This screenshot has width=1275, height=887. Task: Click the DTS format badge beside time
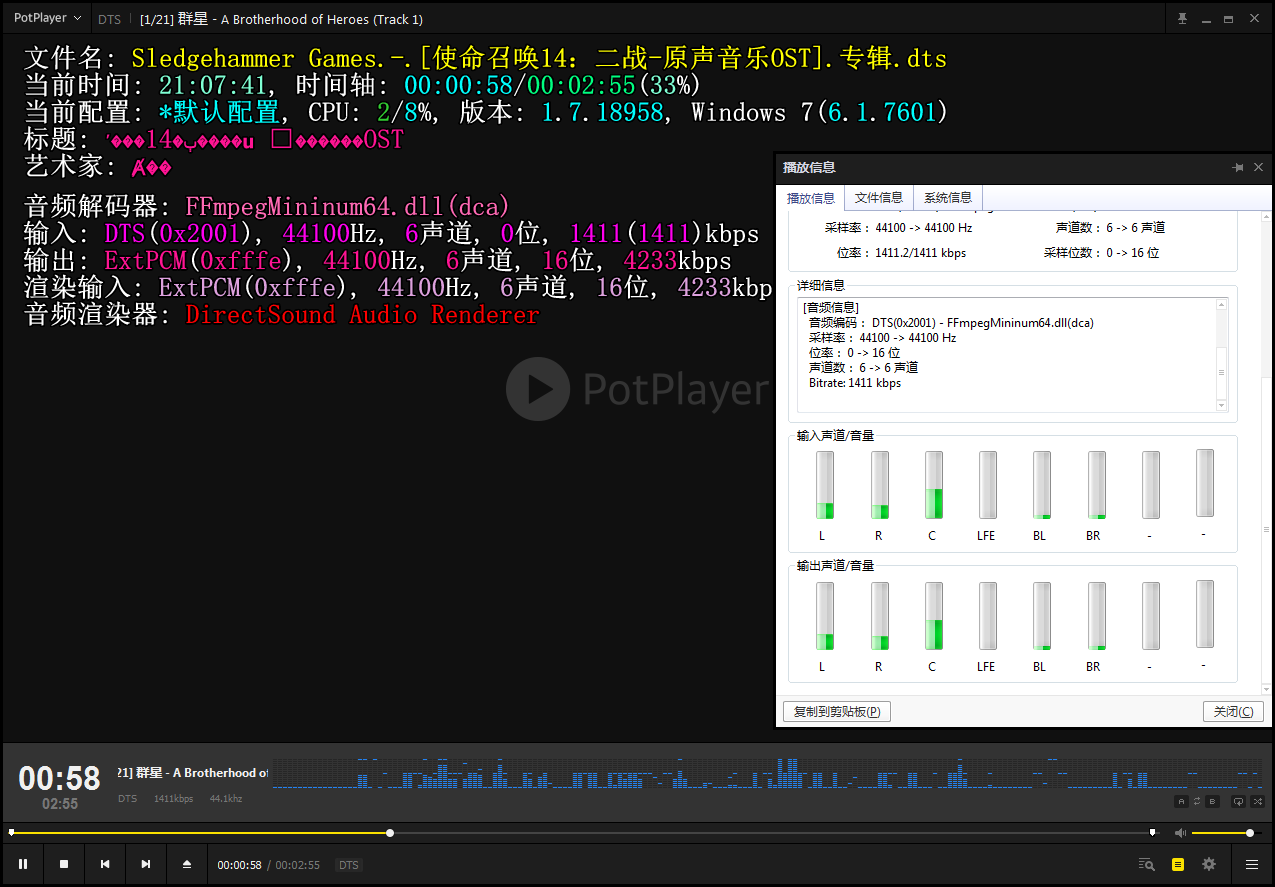point(348,865)
